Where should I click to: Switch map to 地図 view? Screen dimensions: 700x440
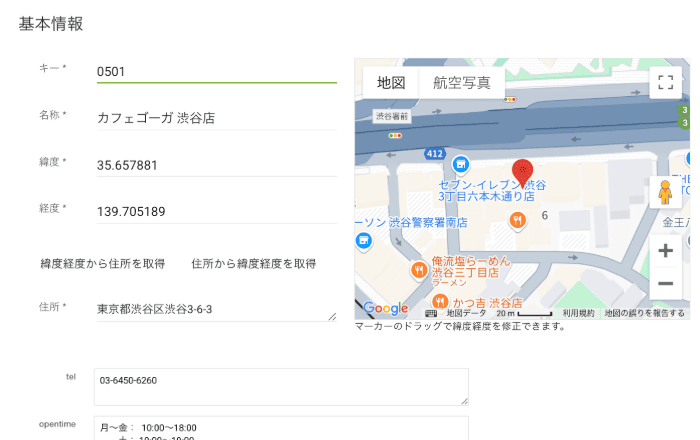point(391,83)
